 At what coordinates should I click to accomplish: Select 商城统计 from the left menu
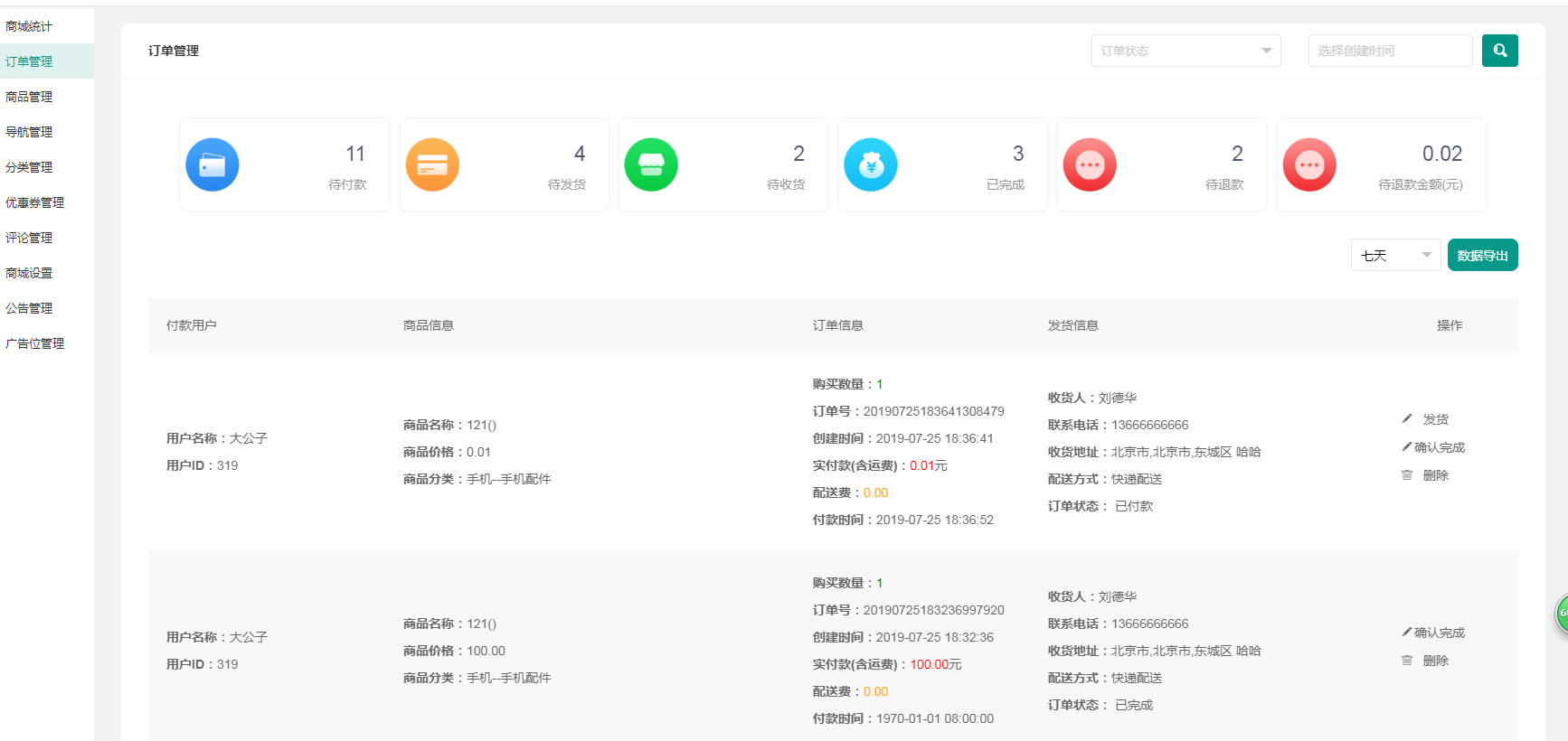click(29, 26)
